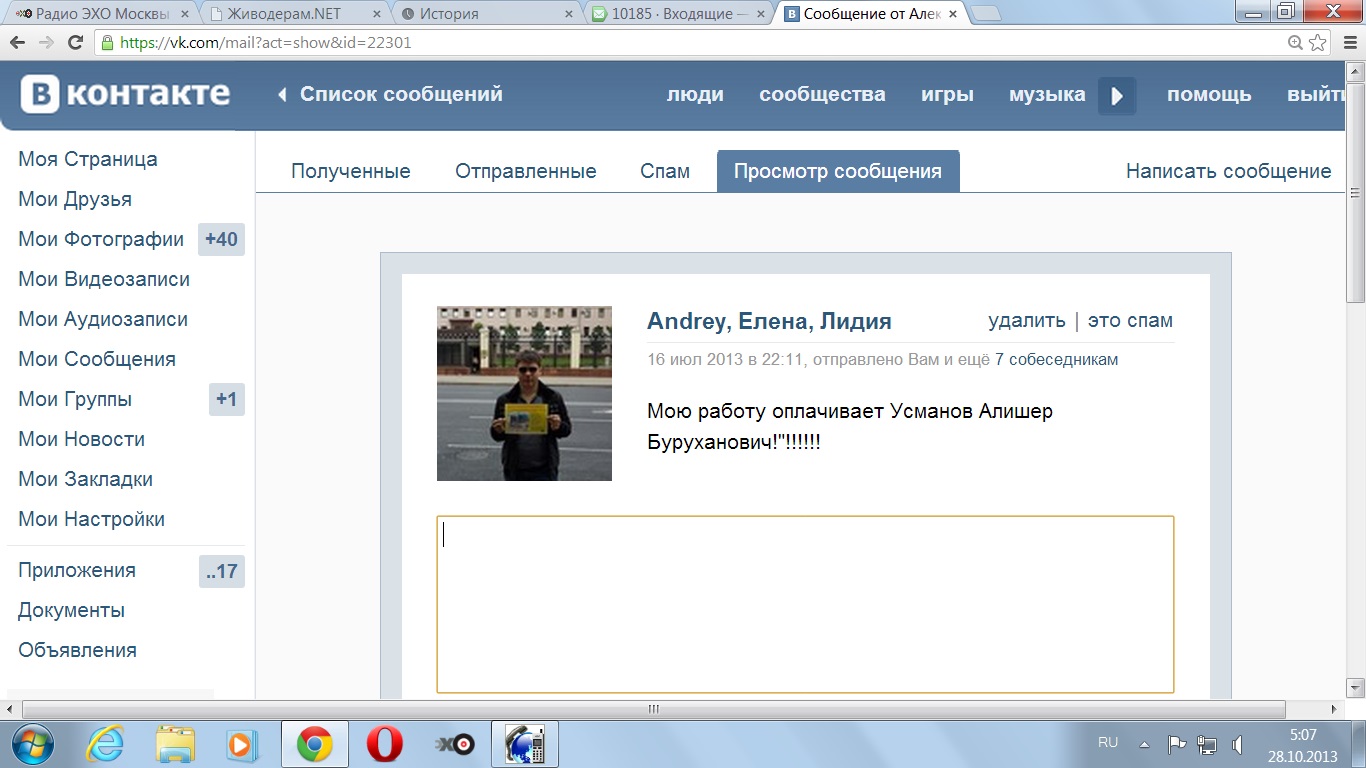Open Мои Закладки
The image size is (1366, 768).
pos(85,479)
